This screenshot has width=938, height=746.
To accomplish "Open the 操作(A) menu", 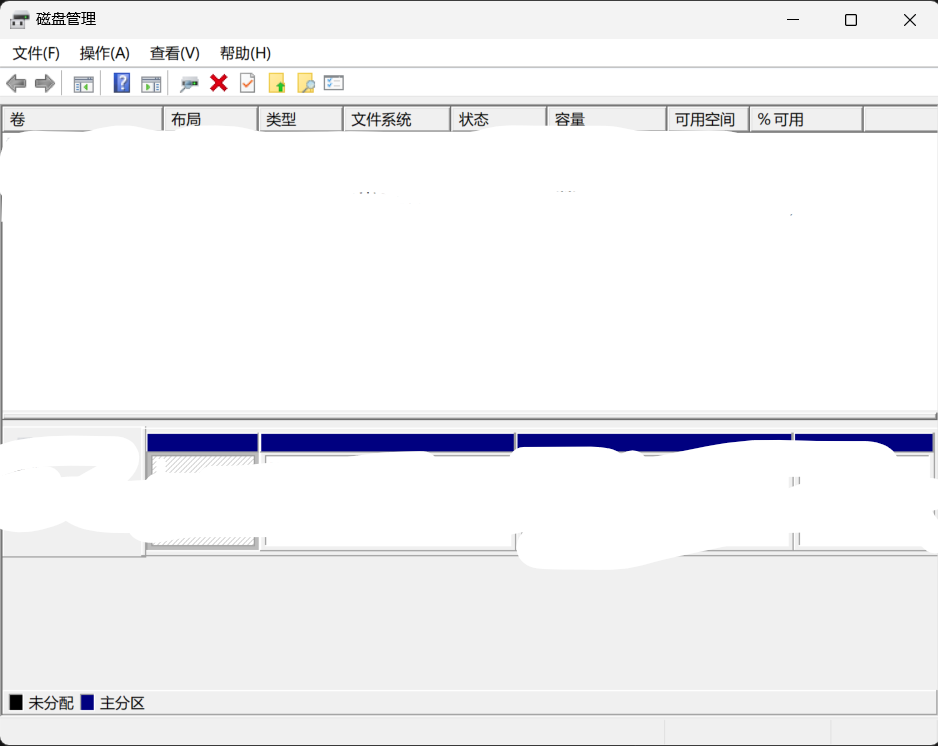I will point(103,53).
